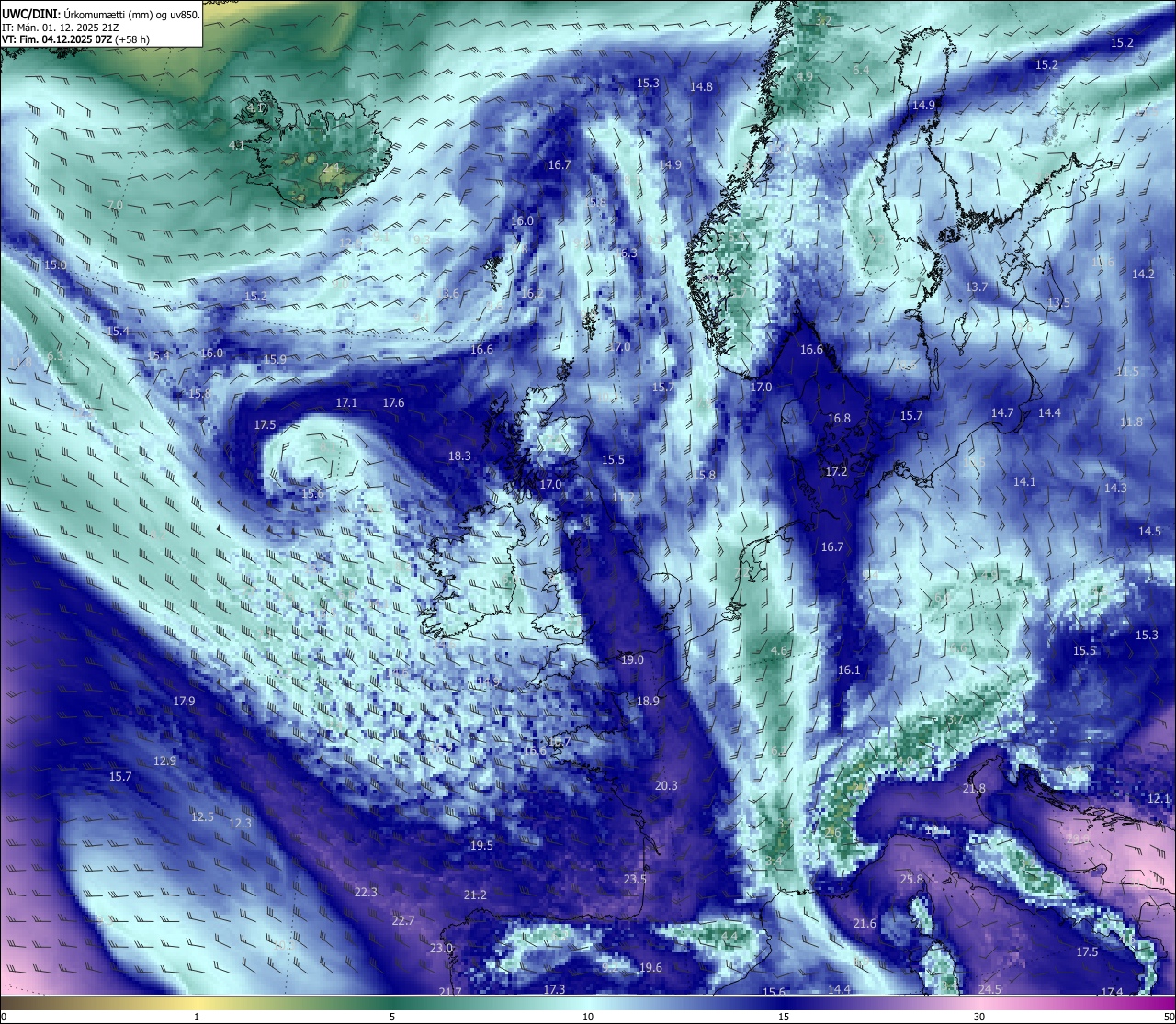Screen dimensions: 1176x1024
Task: Click the colorbar tick label '50'
Action: 1168,1016
